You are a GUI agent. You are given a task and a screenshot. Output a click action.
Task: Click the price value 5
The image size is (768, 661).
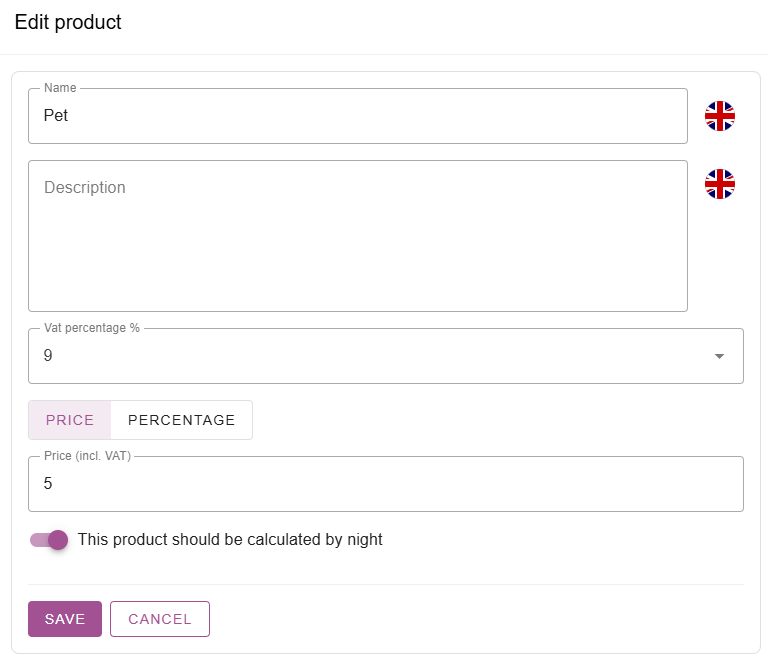tap(48, 484)
